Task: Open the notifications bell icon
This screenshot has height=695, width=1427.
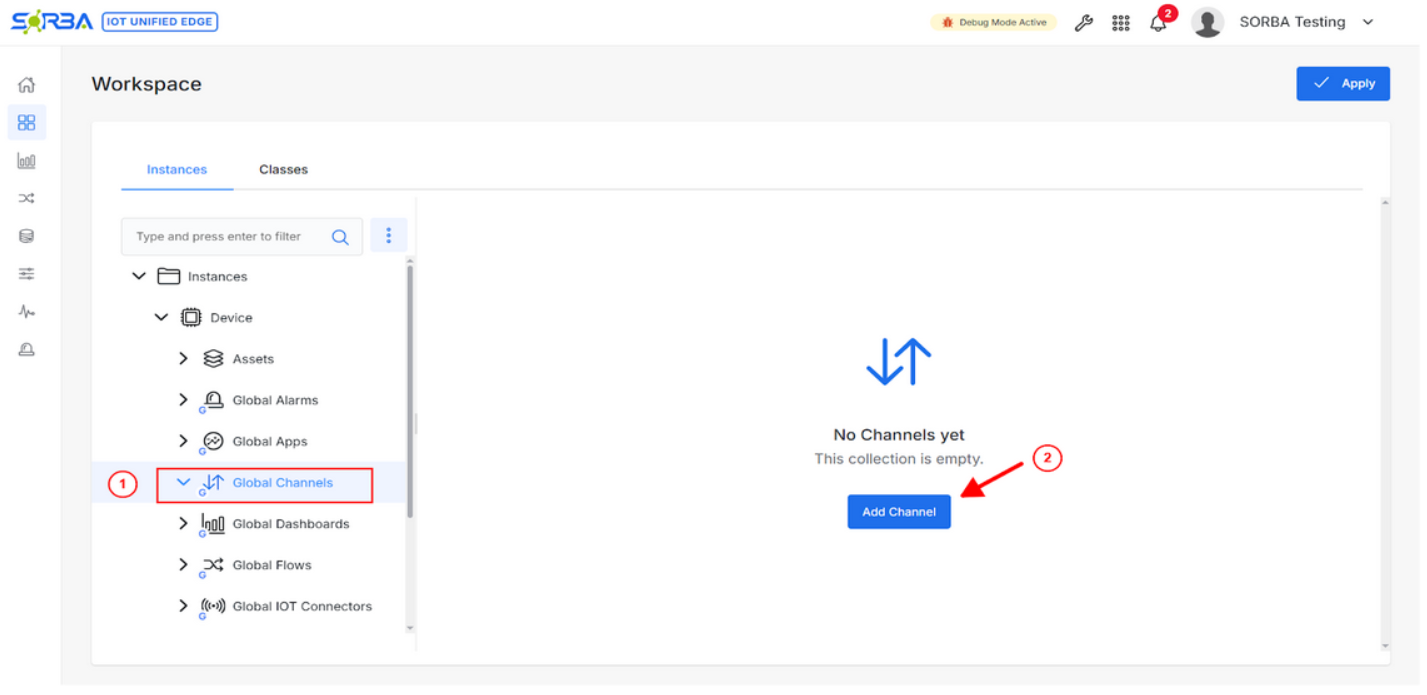Action: pyautogui.click(x=1158, y=23)
